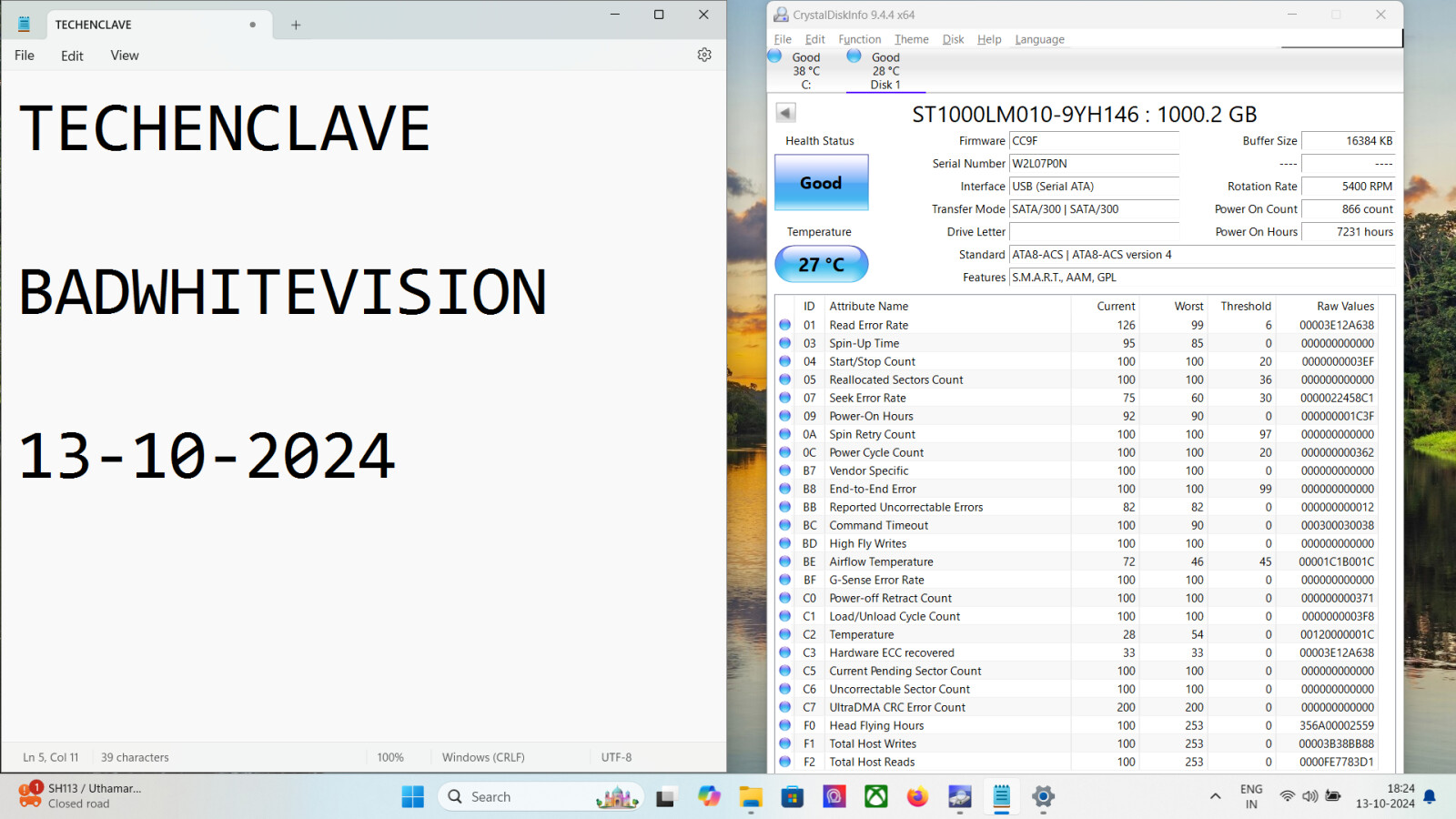Open Notepad's Edit menu

click(x=72, y=56)
